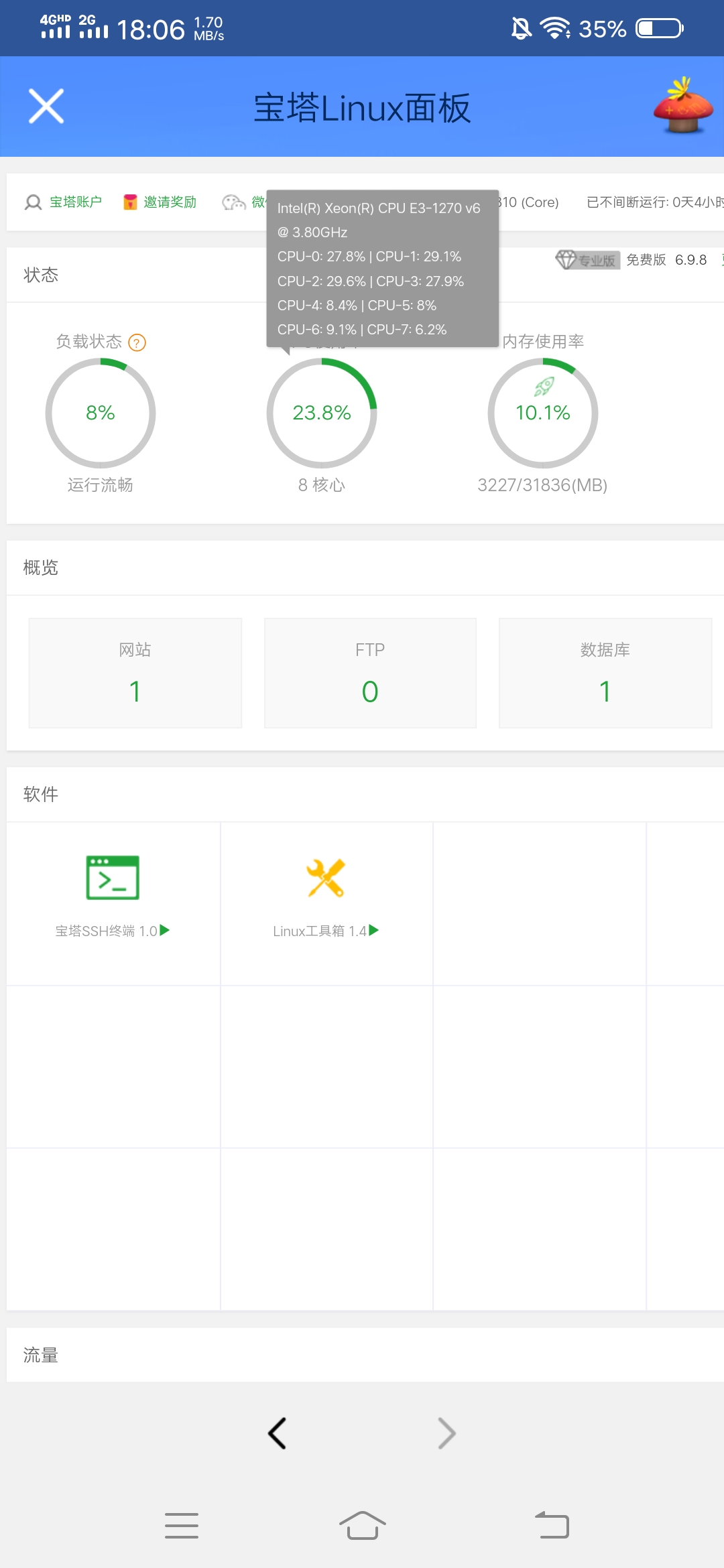Tap the battery status icon

[x=660, y=28]
